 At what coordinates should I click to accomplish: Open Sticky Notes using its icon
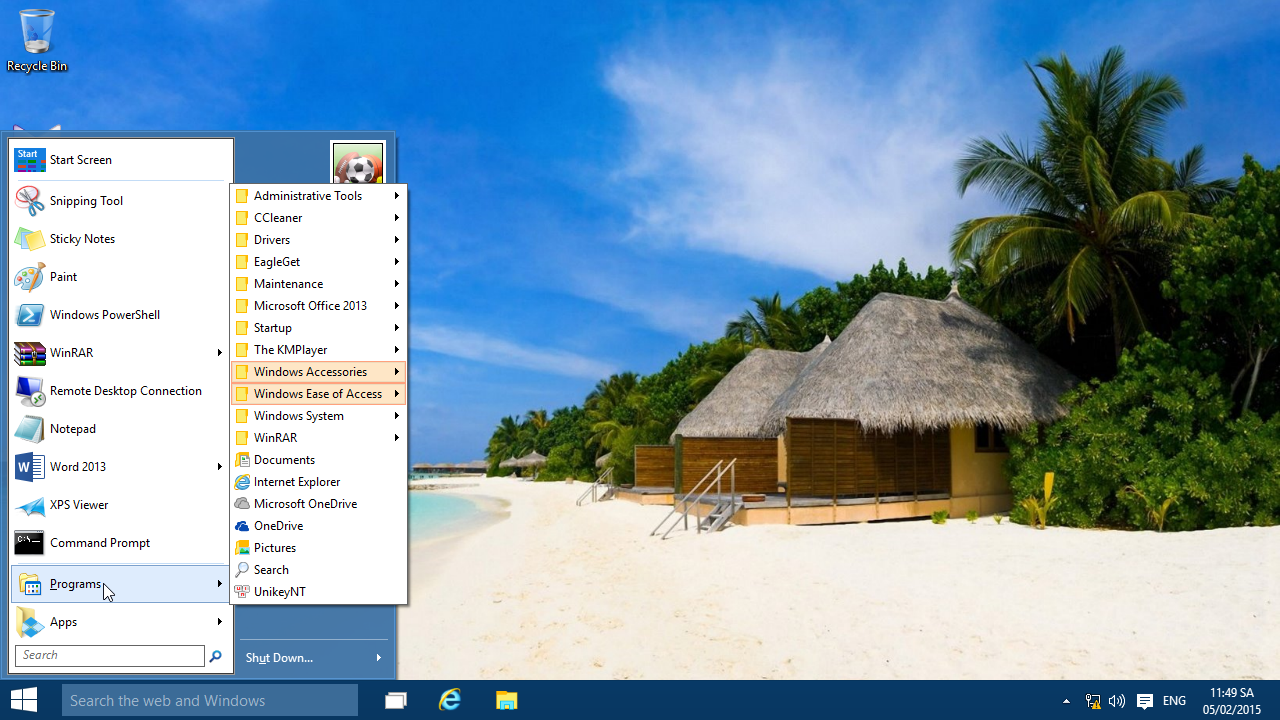pos(29,239)
